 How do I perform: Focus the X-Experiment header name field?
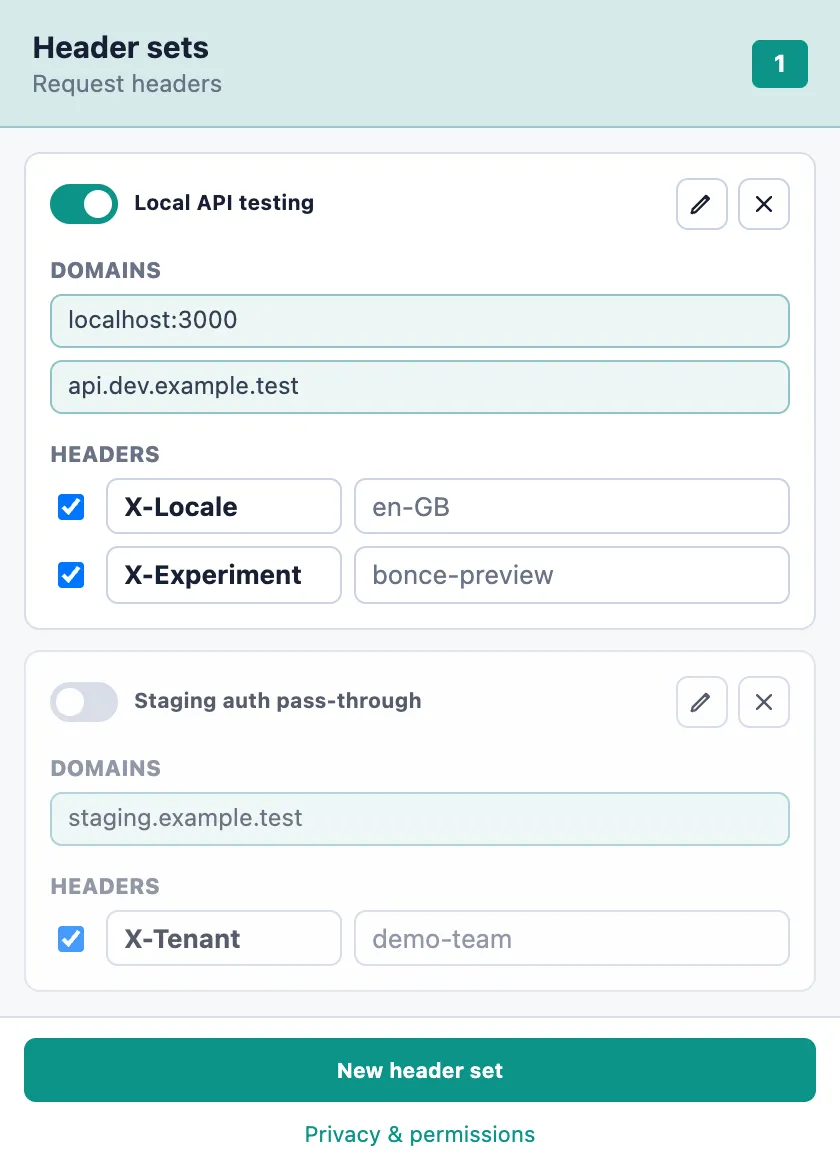click(x=224, y=575)
